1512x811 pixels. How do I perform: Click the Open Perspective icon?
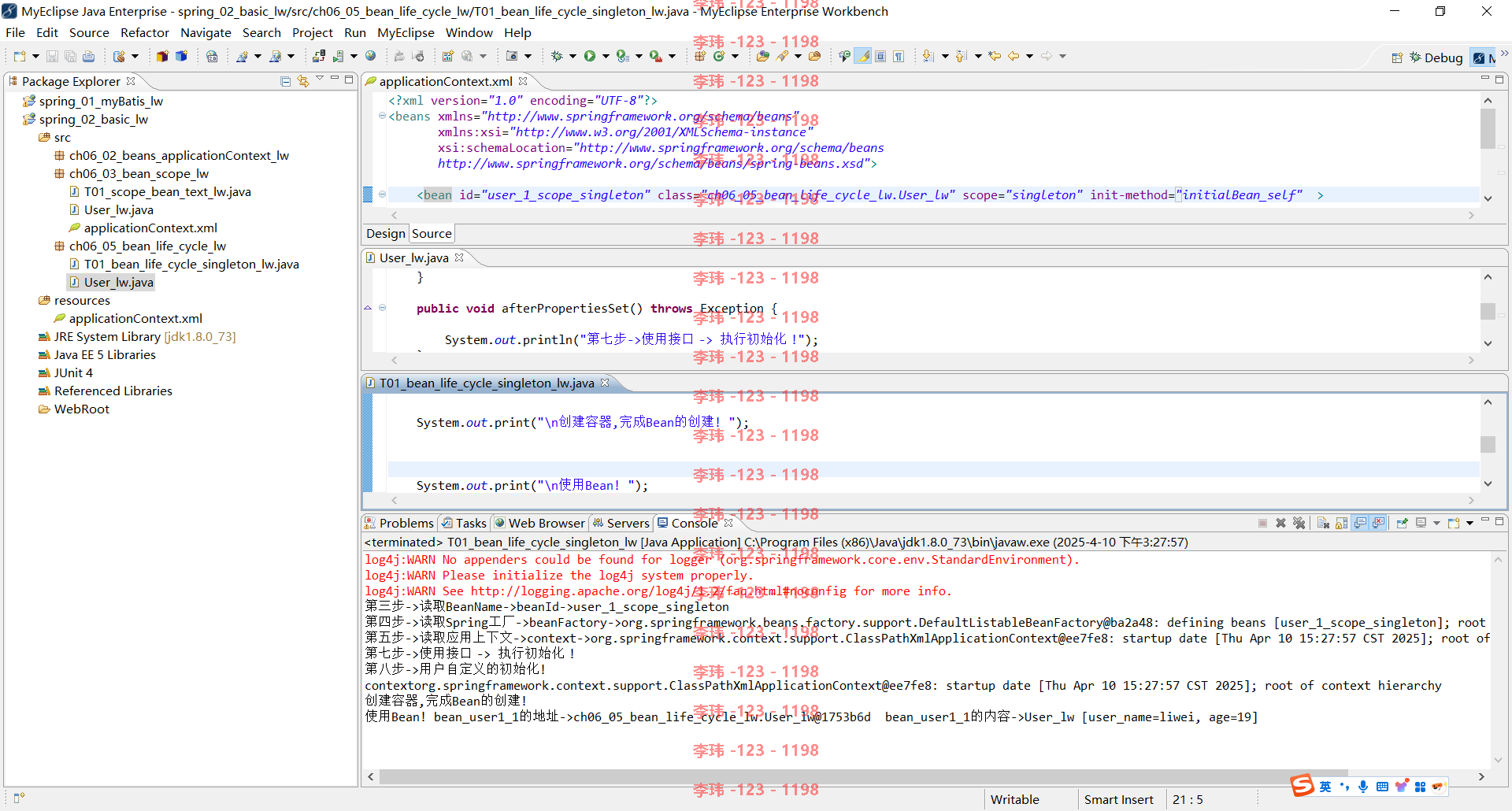pos(1397,57)
